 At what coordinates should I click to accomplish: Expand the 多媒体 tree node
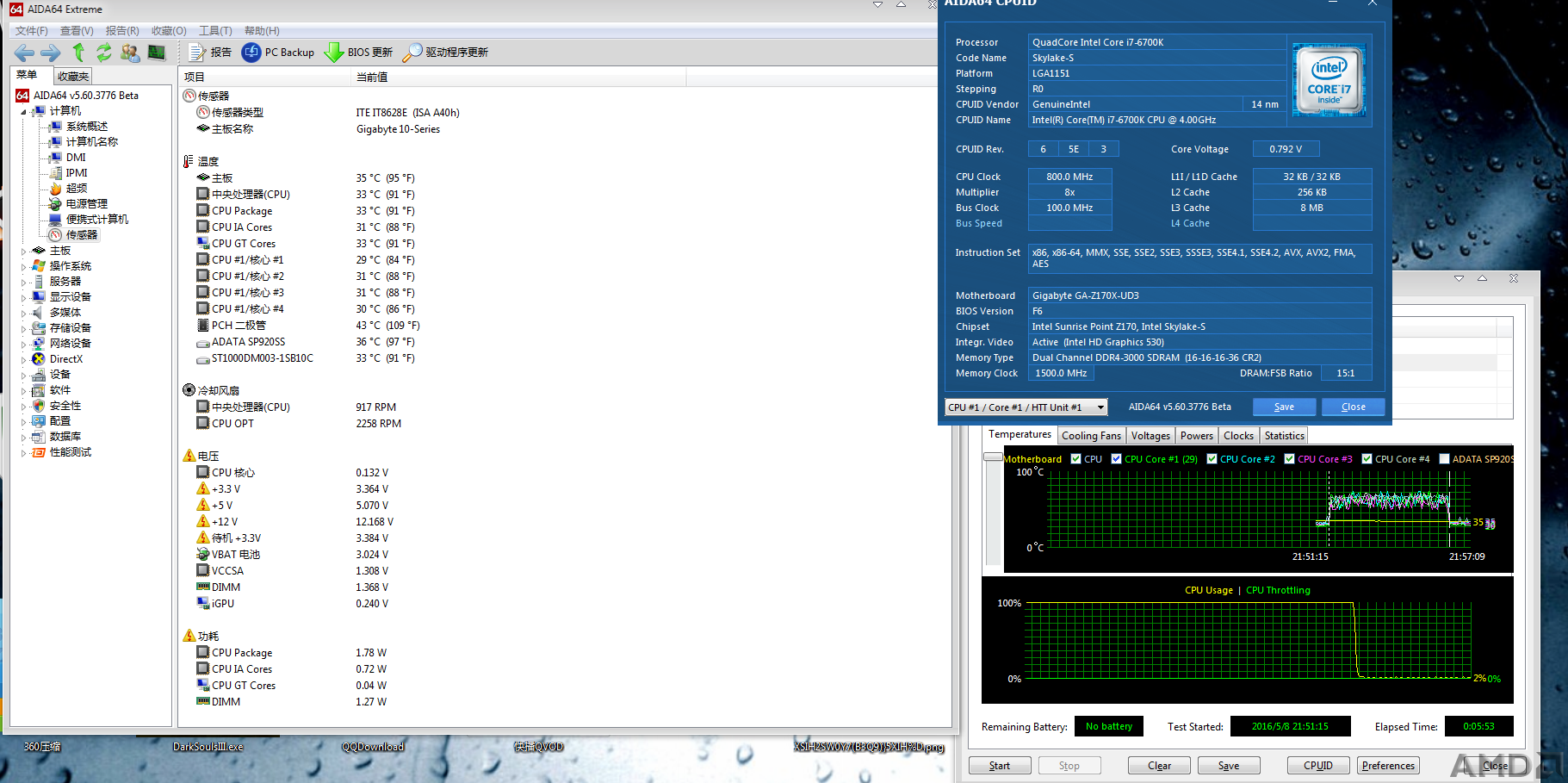[24, 314]
